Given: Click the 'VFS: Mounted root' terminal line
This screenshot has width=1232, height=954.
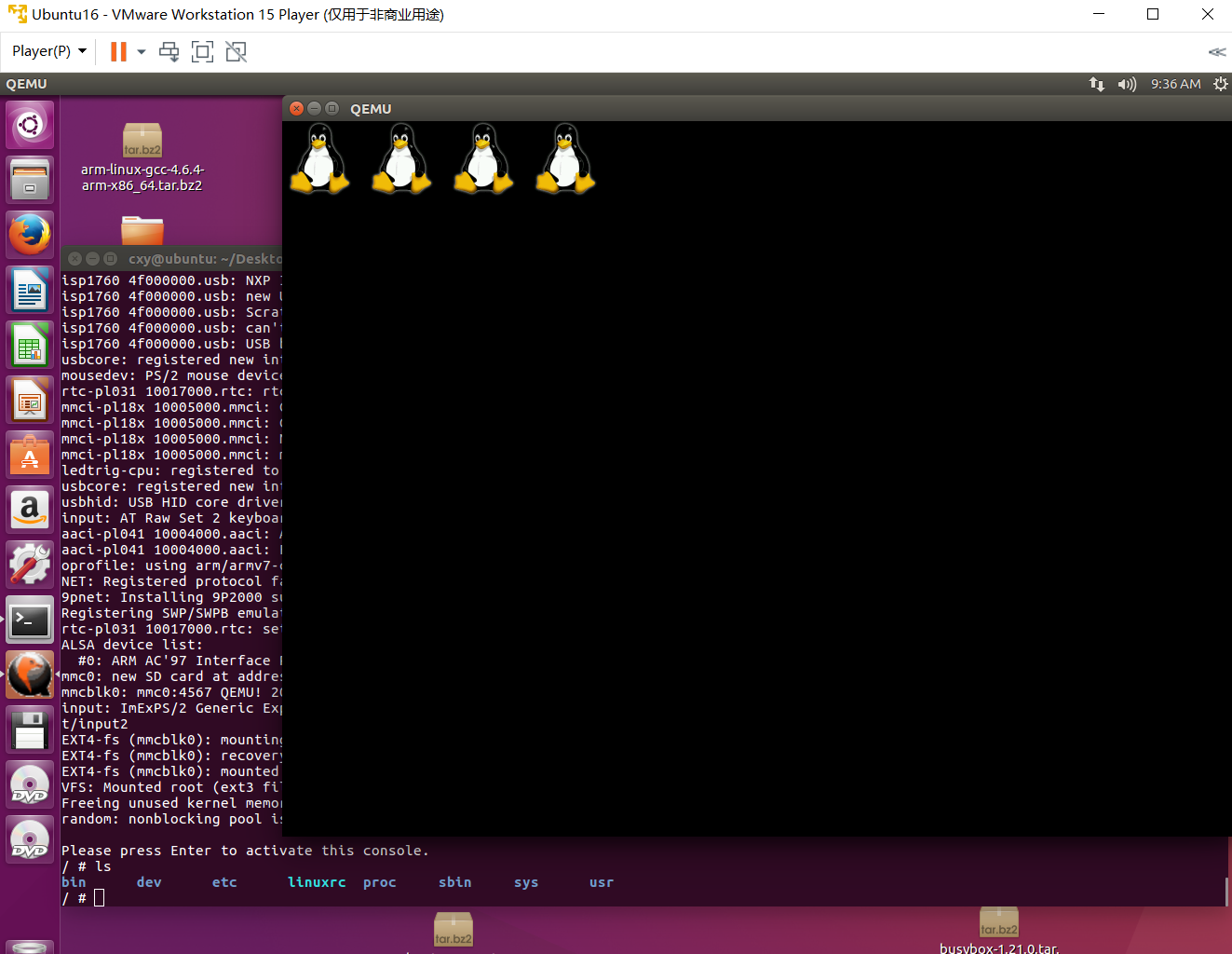Looking at the screenshot, I should (171, 787).
